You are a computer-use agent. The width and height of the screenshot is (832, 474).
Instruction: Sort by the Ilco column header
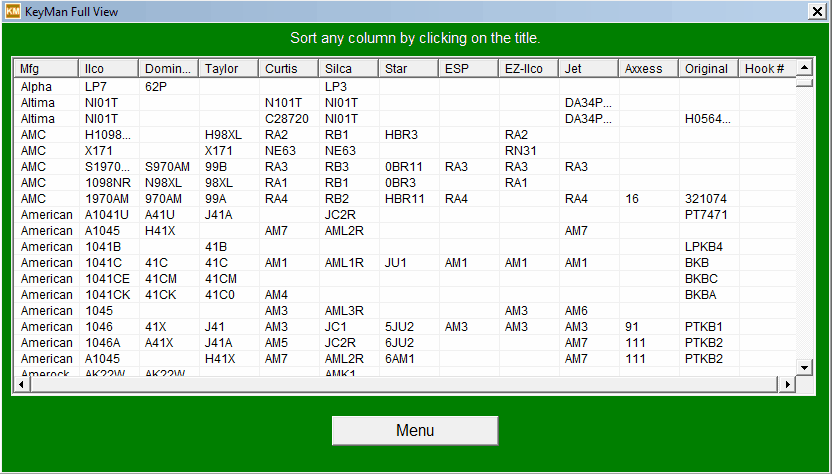[108, 68]
